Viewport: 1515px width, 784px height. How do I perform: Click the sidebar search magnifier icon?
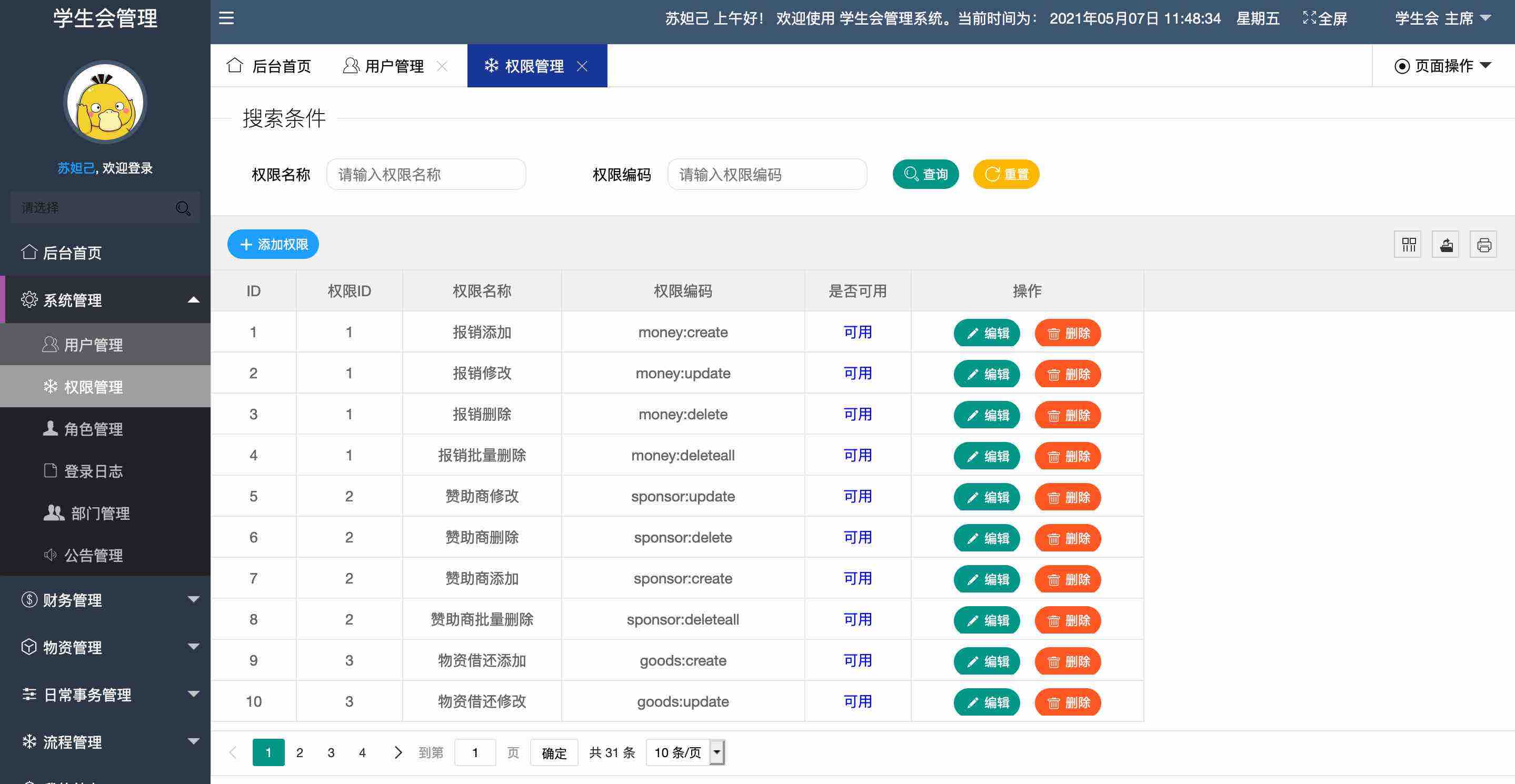point(183,208)
